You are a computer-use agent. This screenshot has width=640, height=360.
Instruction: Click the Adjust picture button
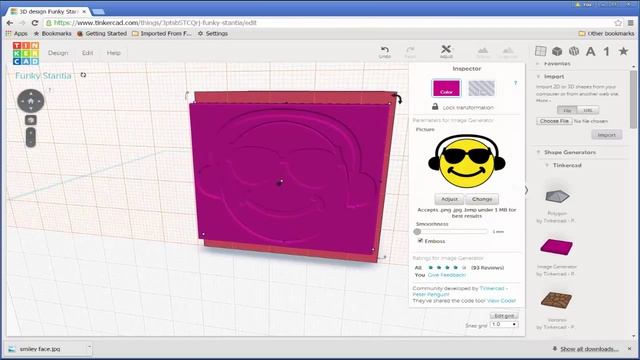click(449, 199)
